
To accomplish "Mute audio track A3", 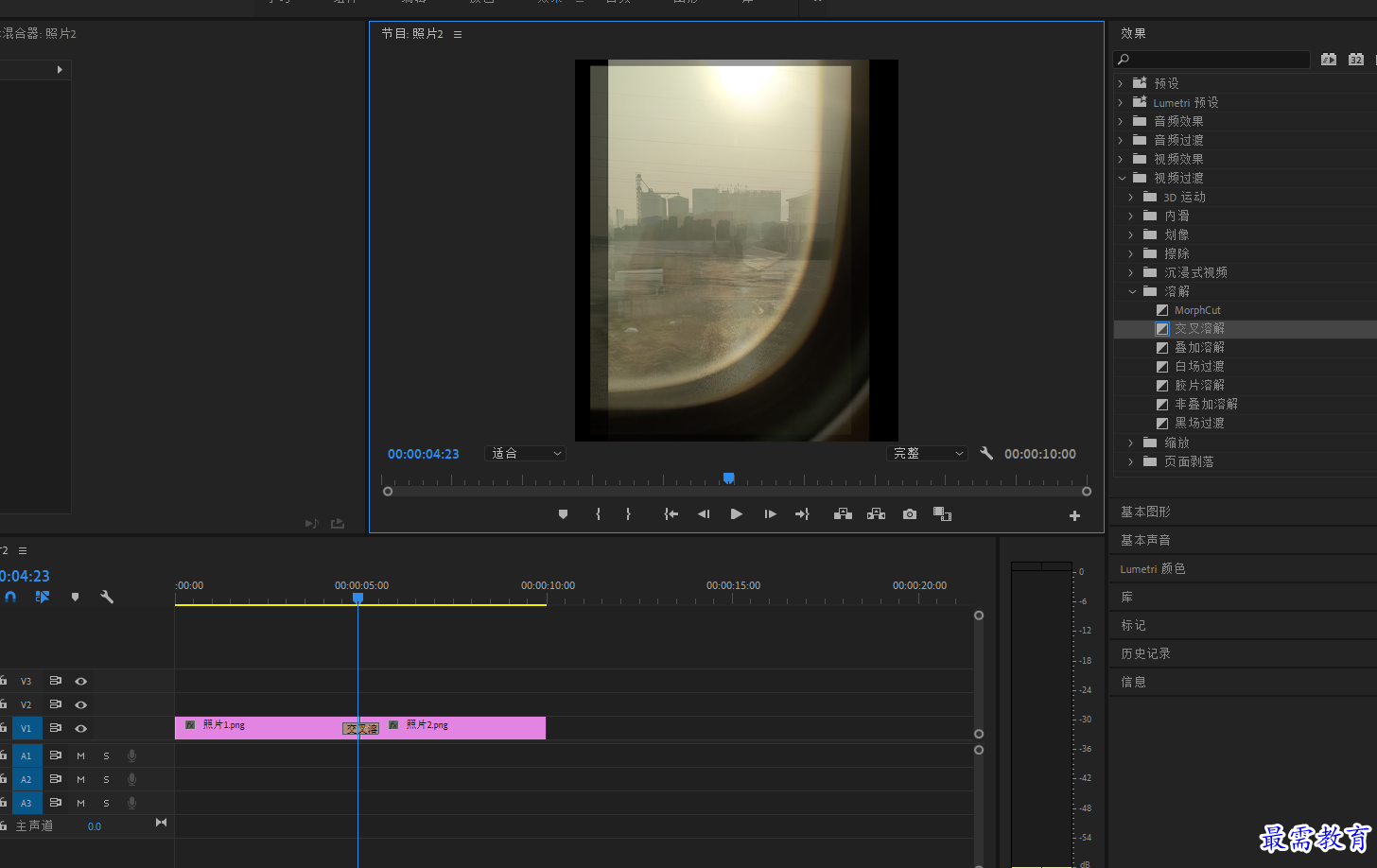I will pos(81,803).
